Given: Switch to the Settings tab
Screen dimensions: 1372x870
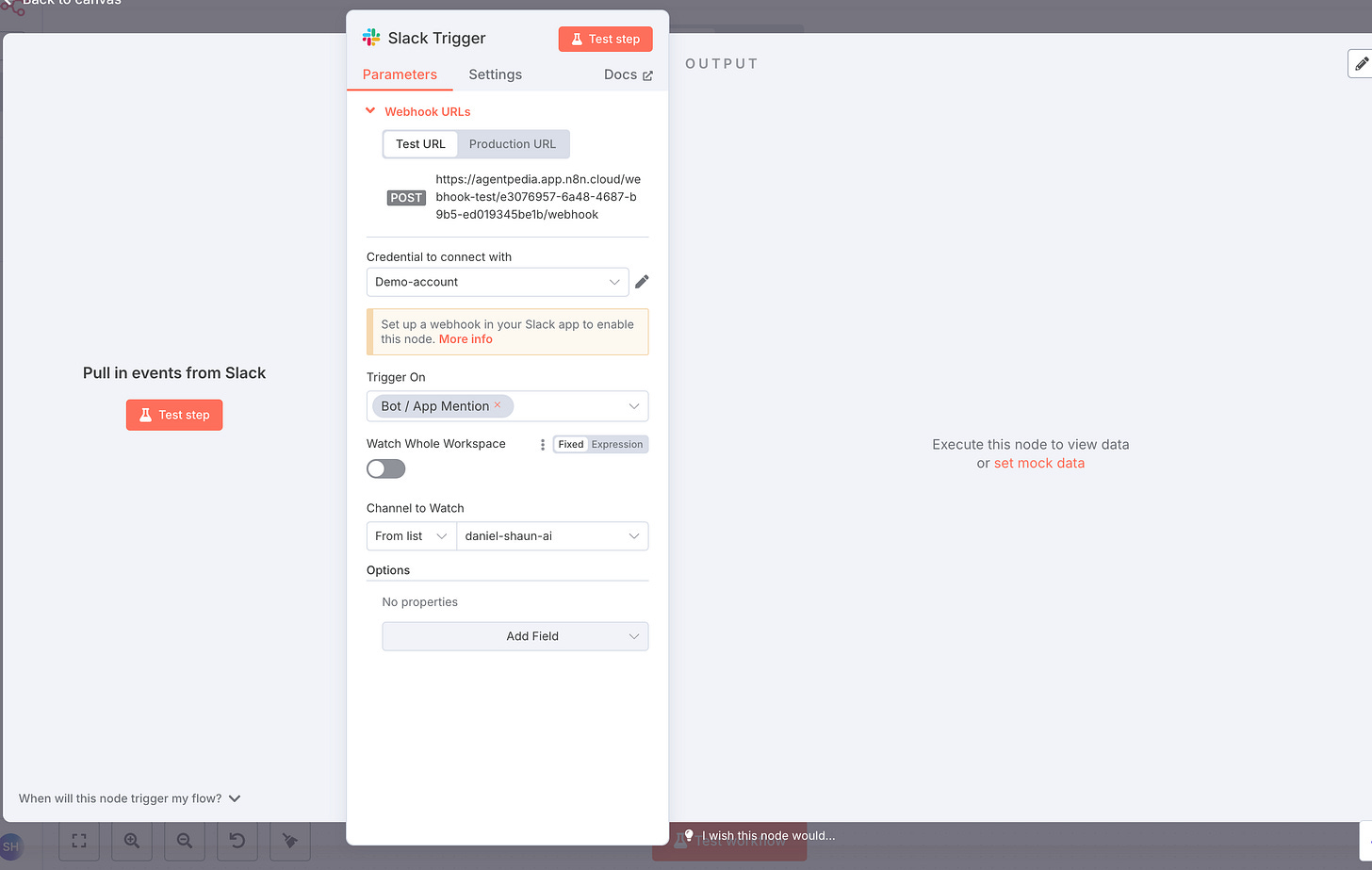Looking at the screenshot, I should 495,74.
